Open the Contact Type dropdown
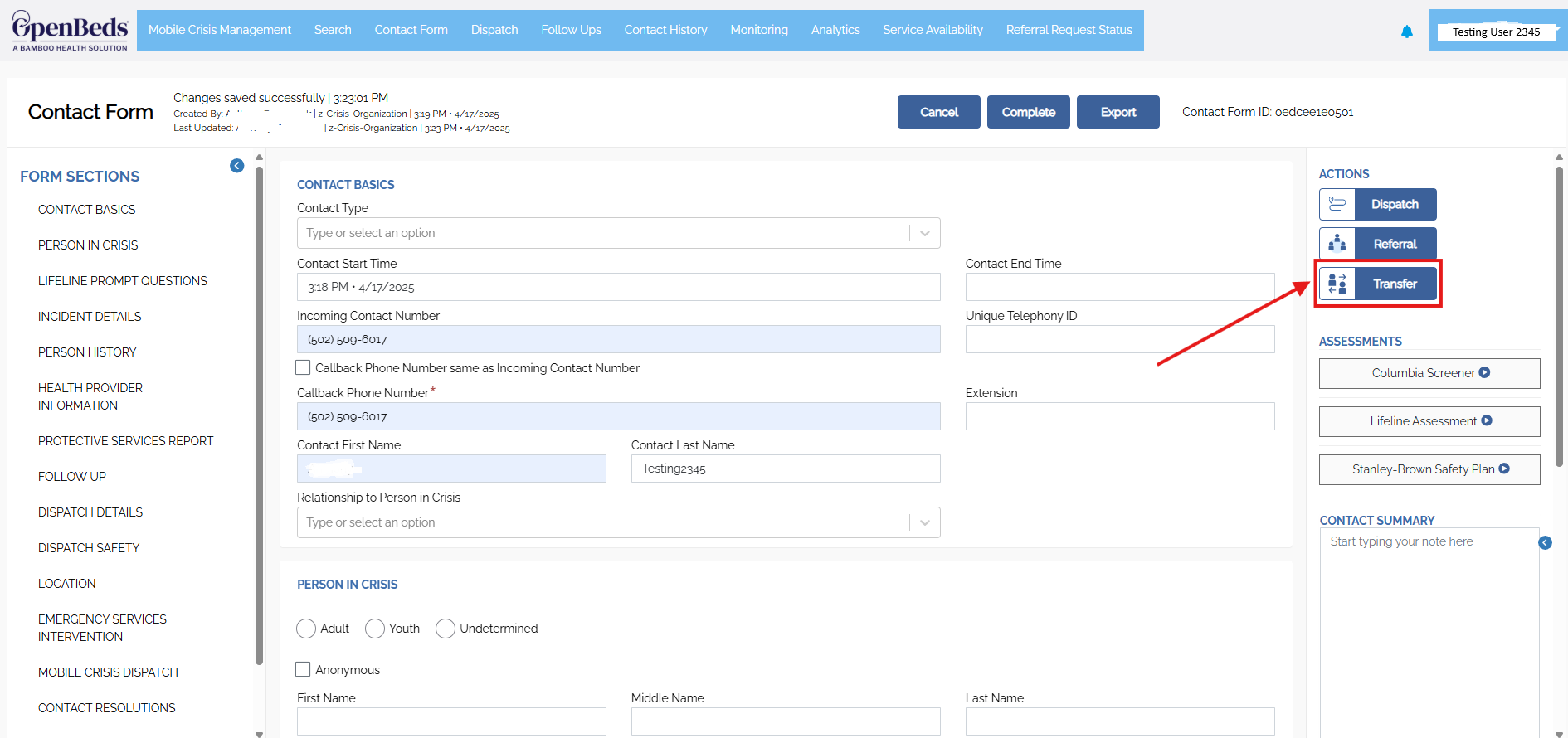This screenshot has width=1568, height=738. [619, 233]
